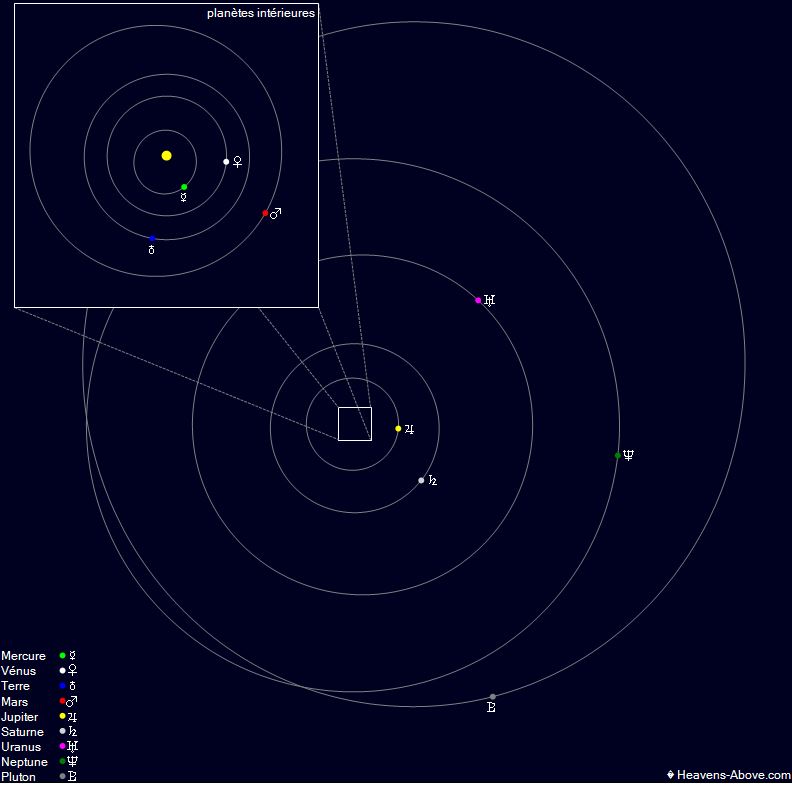Click the small white square at the chart center
Image resolution: width=792 pixels, height=786 pixels.
tap(355, 424)
